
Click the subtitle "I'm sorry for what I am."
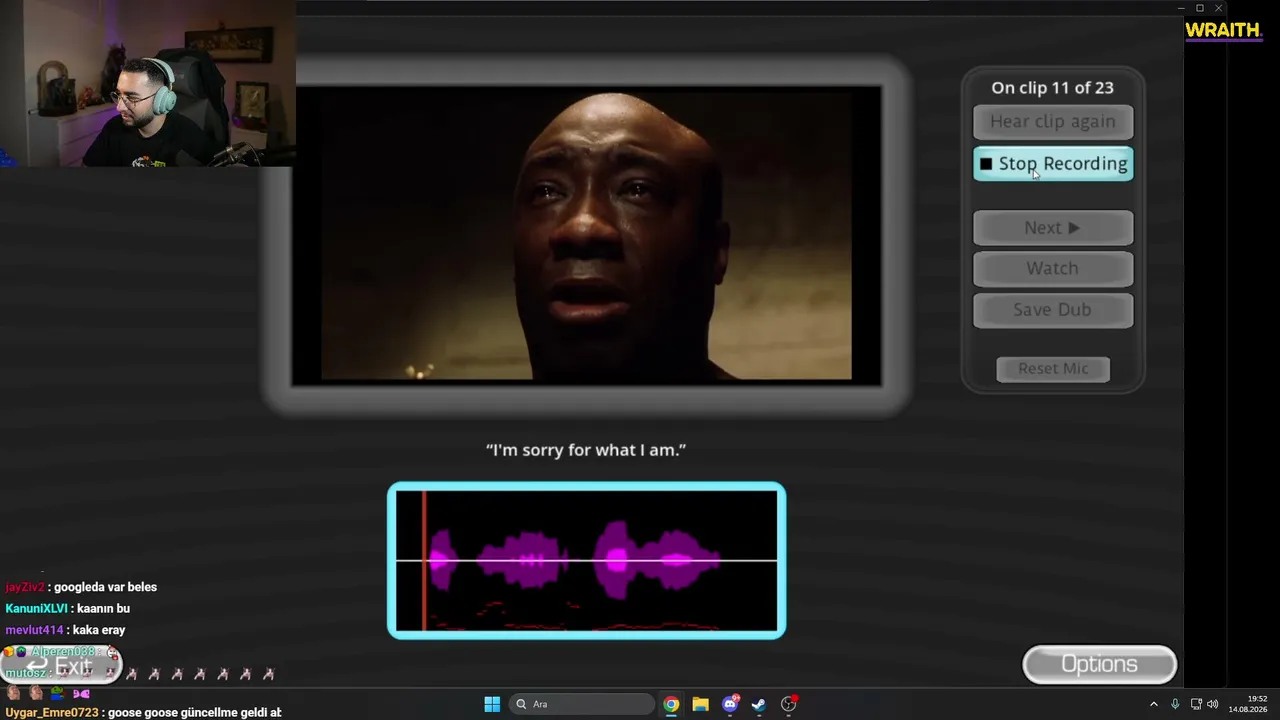(586, 450)
